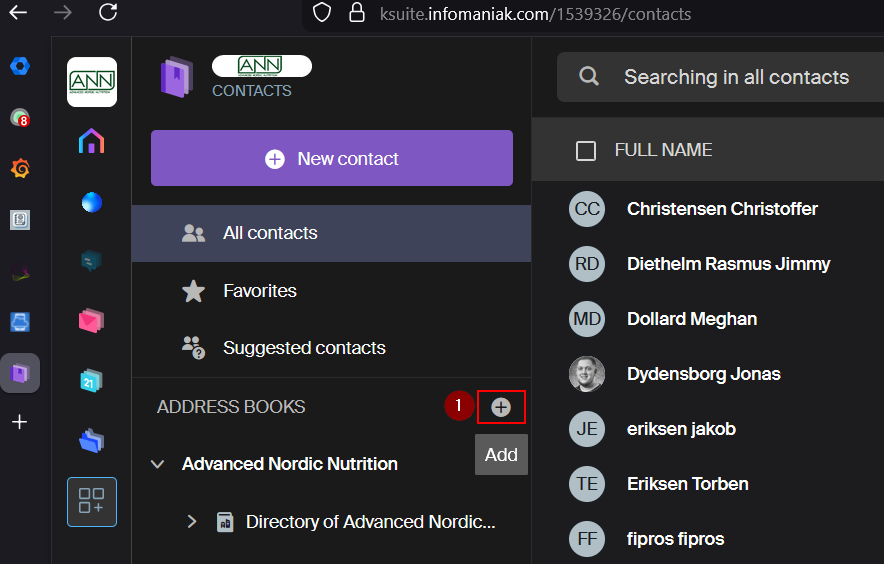Open the Calendar app icon showing 21
This screenshot has width=884, height=564.
pos(91,380)
